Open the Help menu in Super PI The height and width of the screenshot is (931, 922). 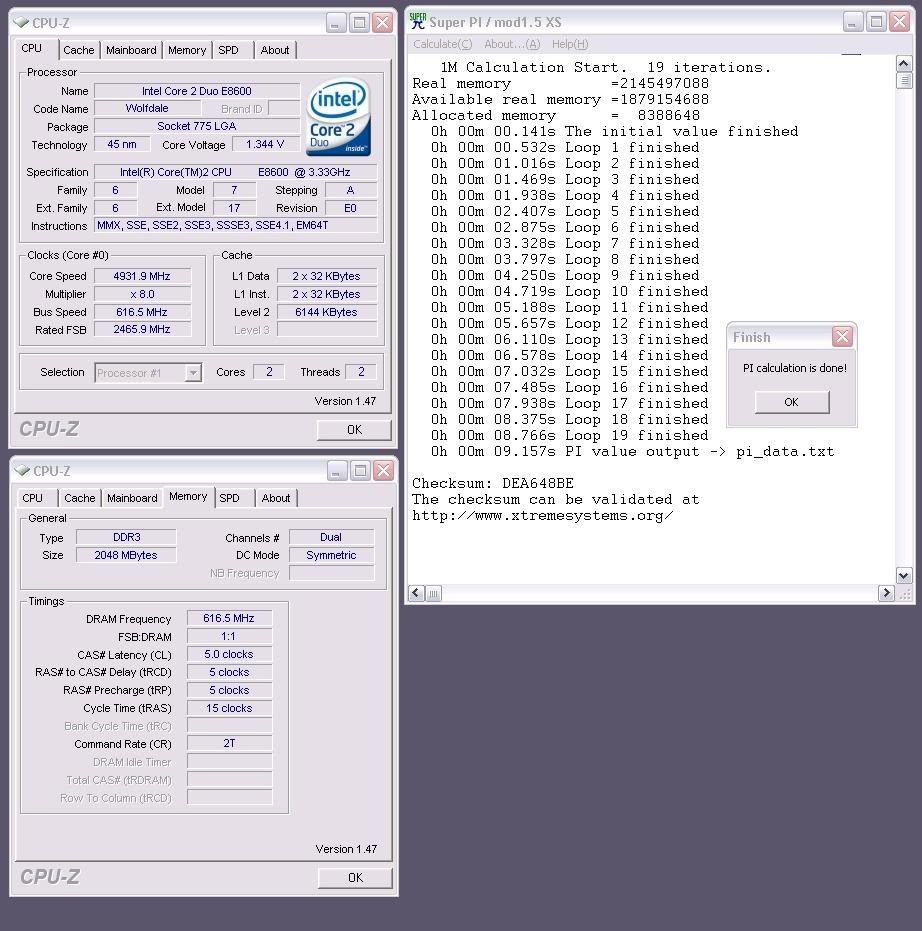click(570, 45)
